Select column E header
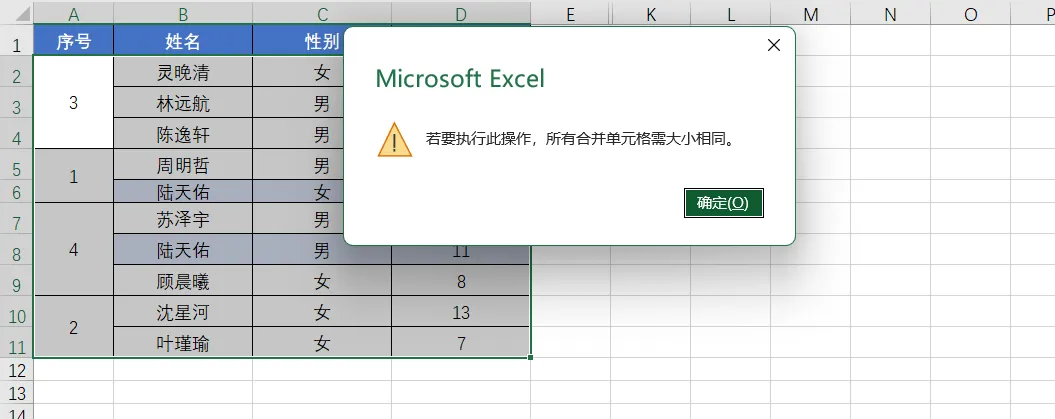The width and height of the screenshot is (1055, 419). tap(570, 14)
